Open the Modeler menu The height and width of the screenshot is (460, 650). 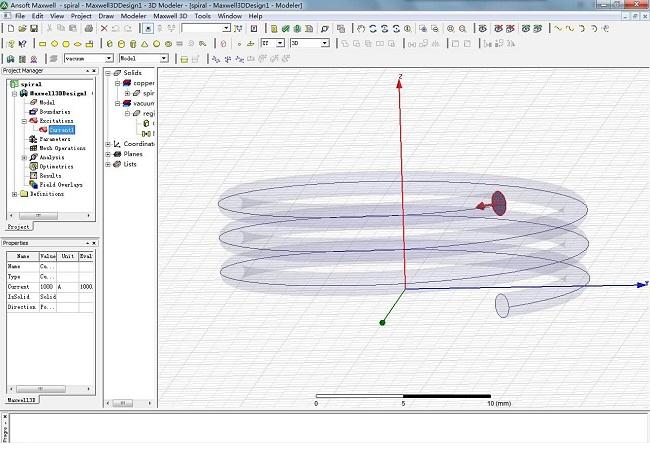(x=133, y=16)
